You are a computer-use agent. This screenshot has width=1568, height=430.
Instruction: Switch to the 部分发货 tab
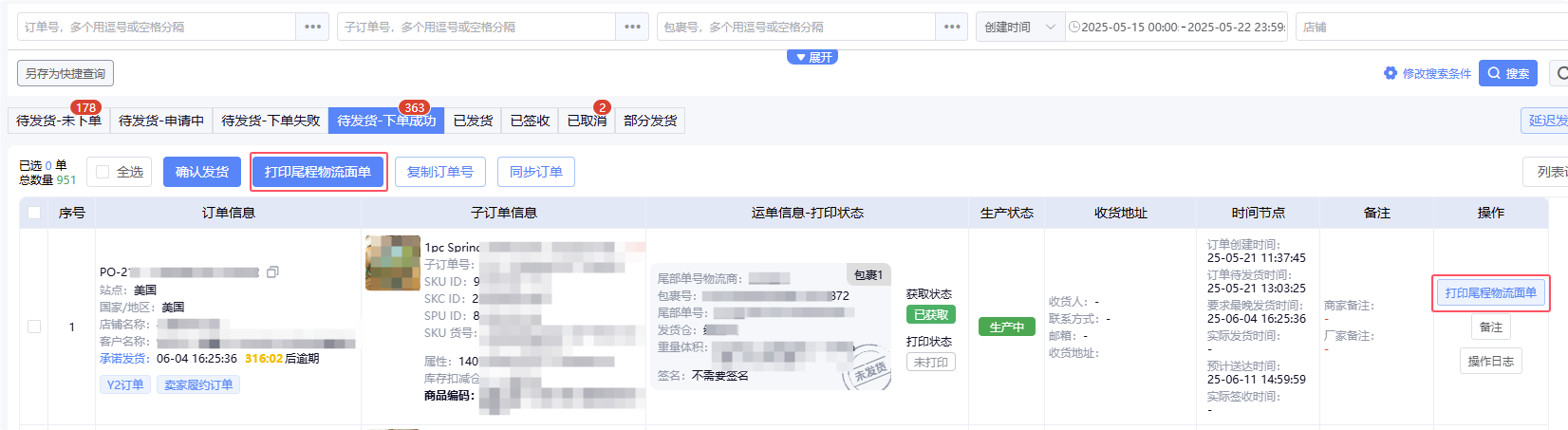(x=650, y=121)
